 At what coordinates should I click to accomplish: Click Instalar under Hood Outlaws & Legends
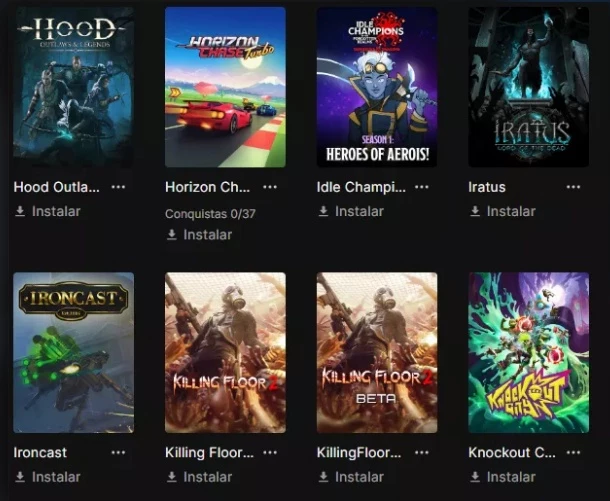[x=47, y=211]
